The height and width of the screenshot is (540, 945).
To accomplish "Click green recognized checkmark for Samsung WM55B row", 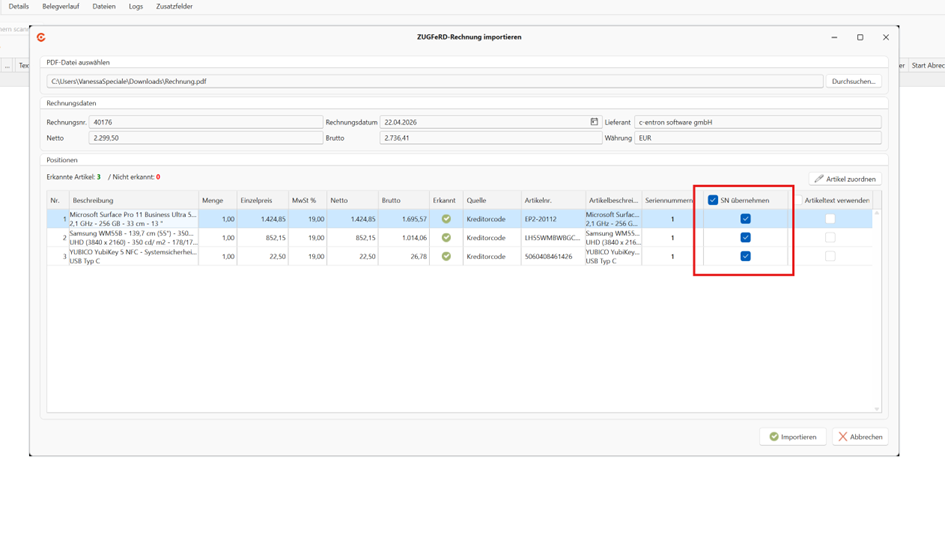I will (446, 237).
